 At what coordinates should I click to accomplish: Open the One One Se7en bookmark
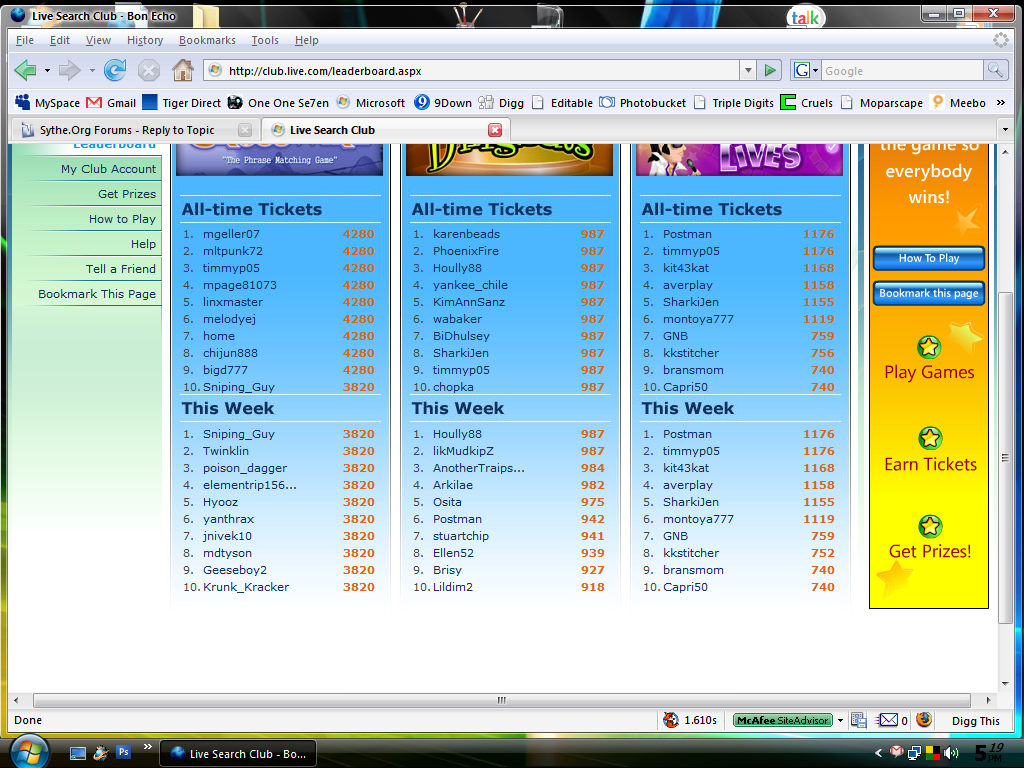[x=278, y=103]
